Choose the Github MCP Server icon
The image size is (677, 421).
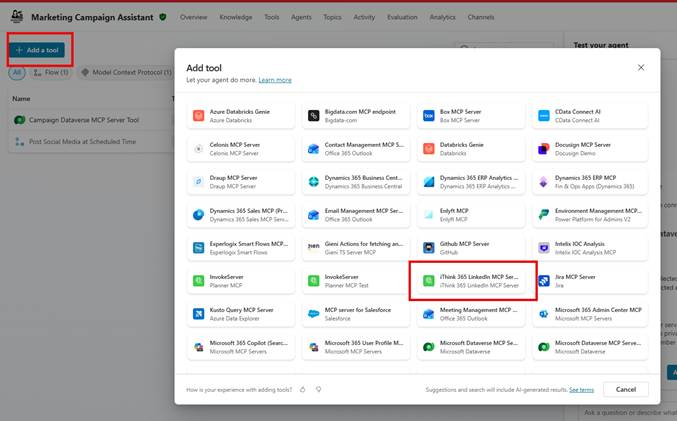point(428,247)
